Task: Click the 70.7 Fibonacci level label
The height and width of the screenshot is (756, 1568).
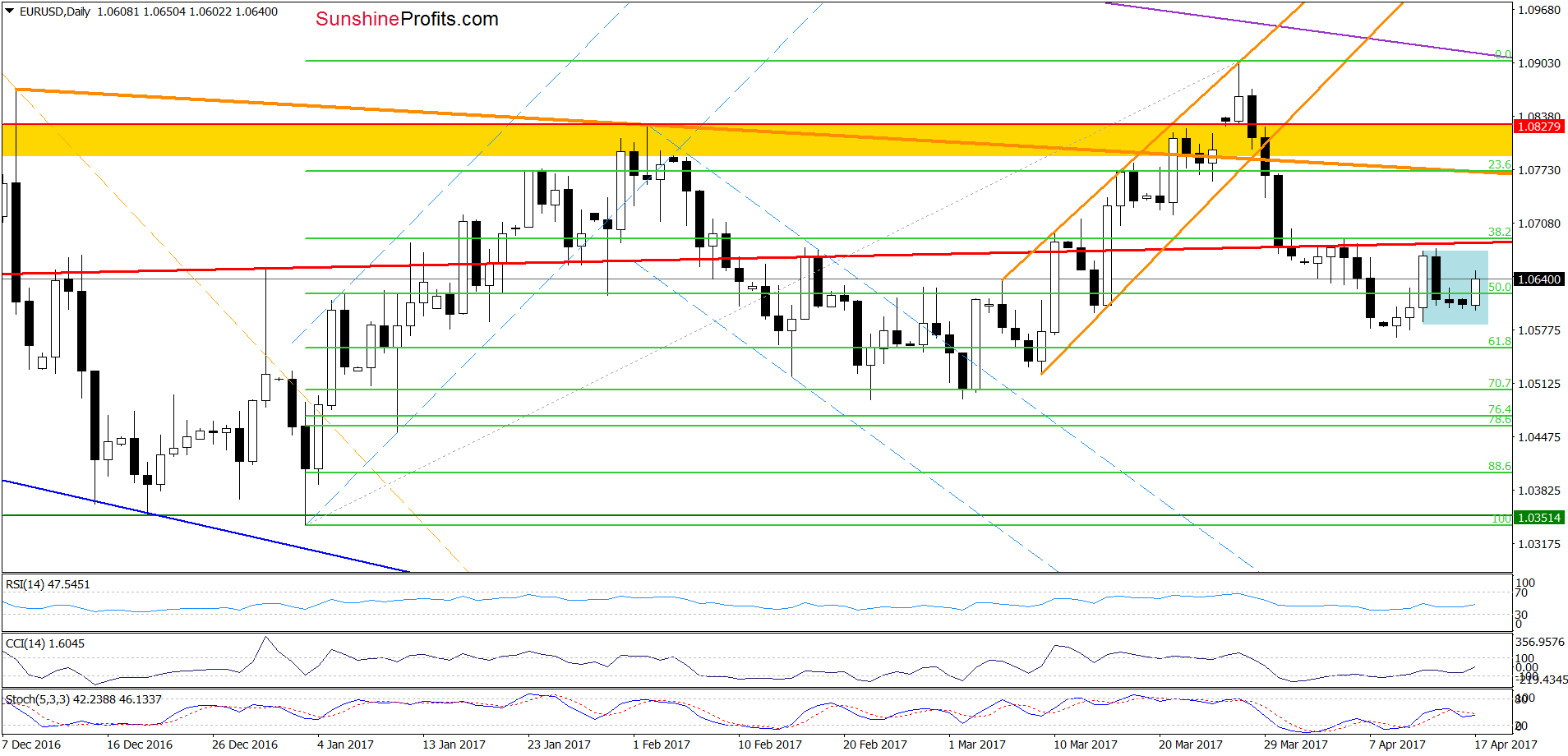Action: (x=1500, y=383)
